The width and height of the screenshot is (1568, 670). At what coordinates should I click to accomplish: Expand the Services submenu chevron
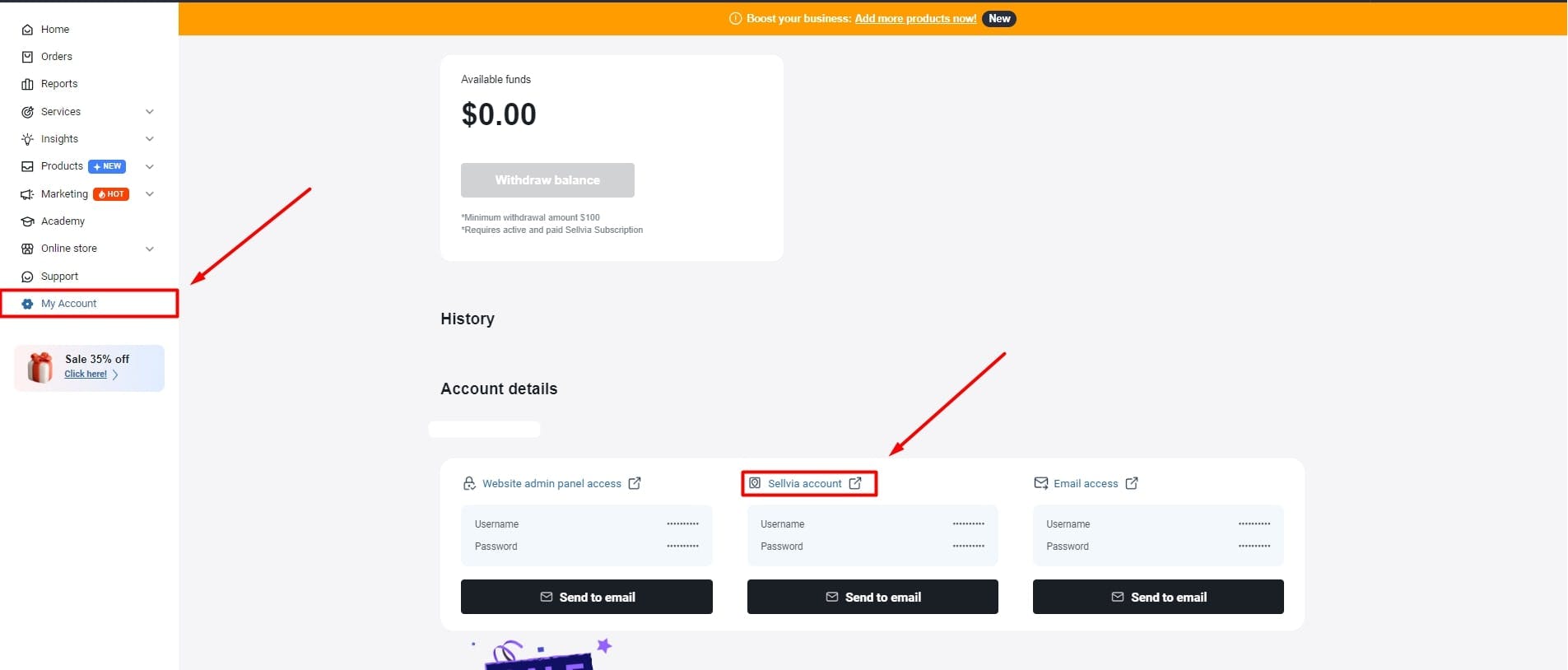150,112
